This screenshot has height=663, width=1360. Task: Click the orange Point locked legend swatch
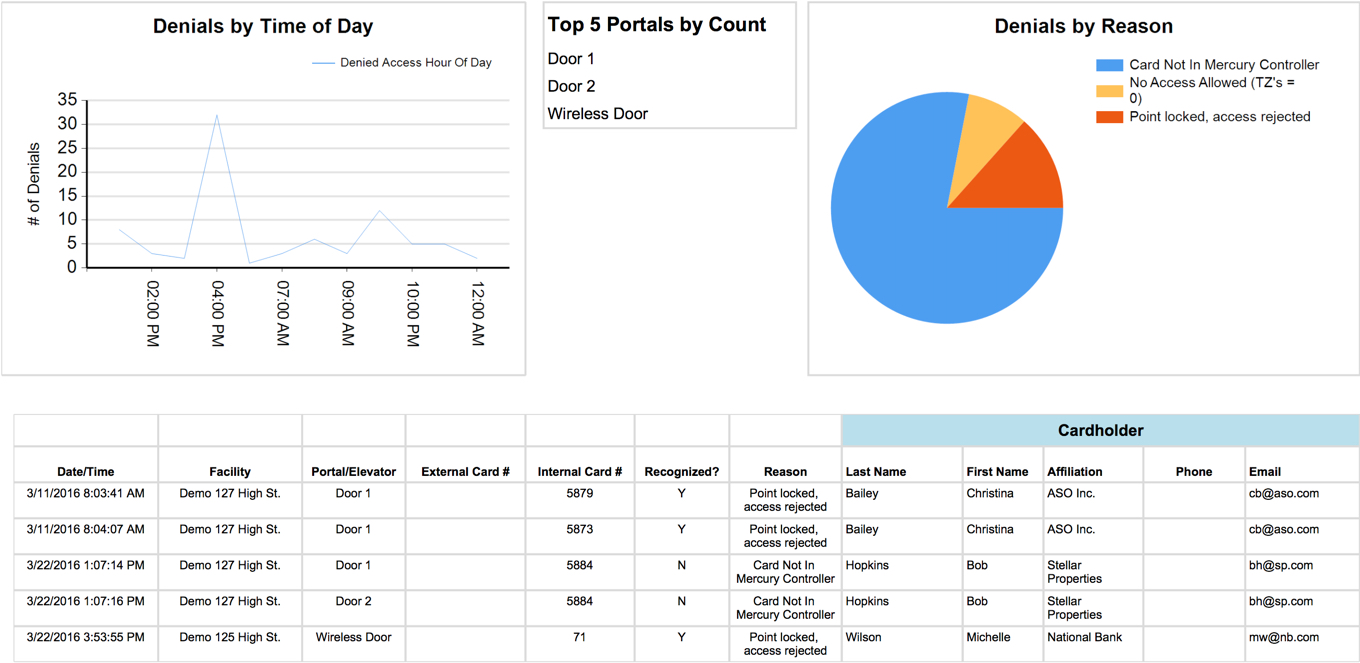[x=1109, y=117]
